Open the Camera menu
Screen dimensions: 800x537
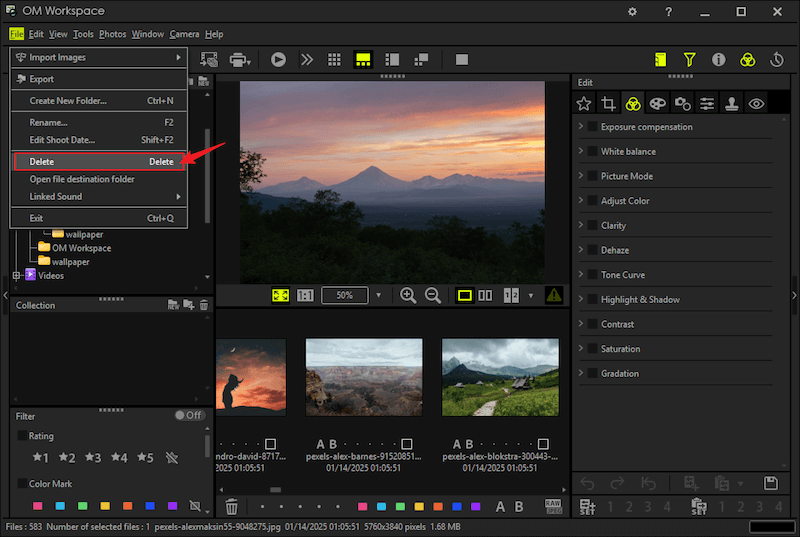pyautogui.click(x=184, y=34)
